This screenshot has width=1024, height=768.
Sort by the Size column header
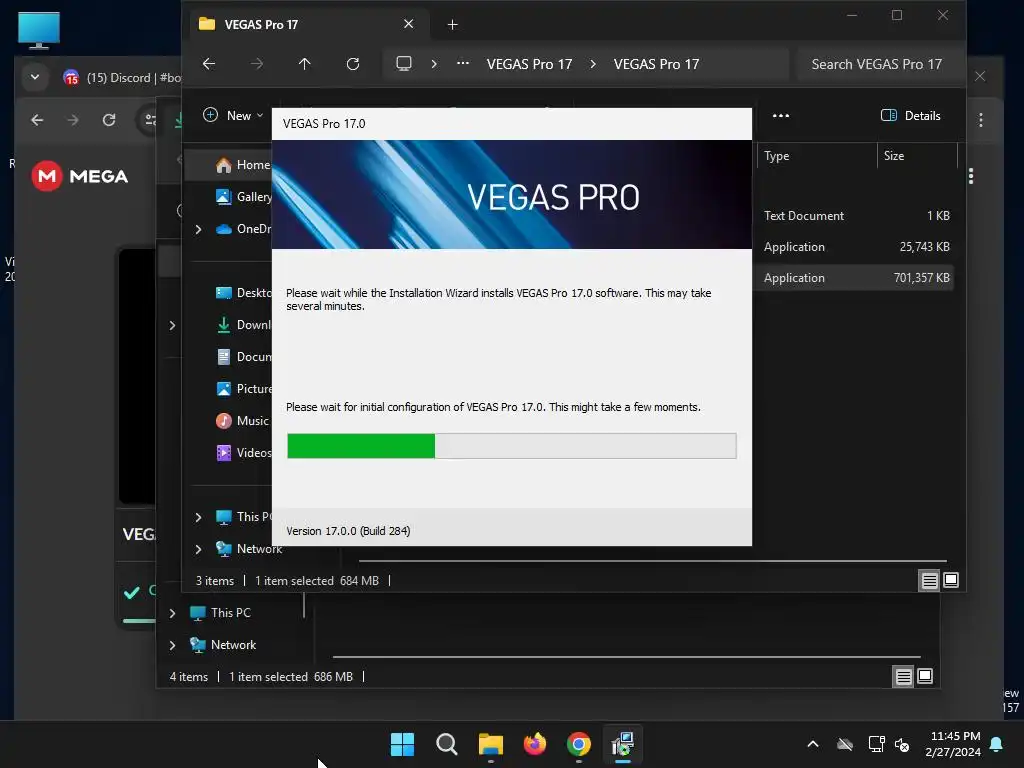tap(917, 156)
